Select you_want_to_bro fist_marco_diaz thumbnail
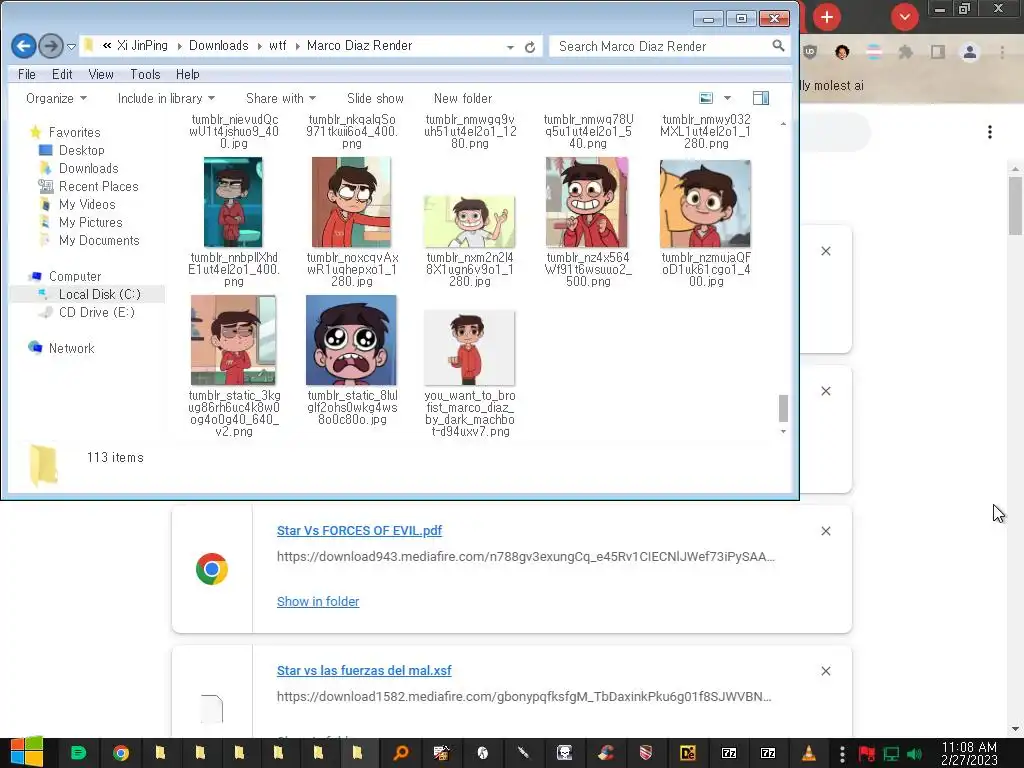Screen dimensions: 1024x768 (470, 348)
